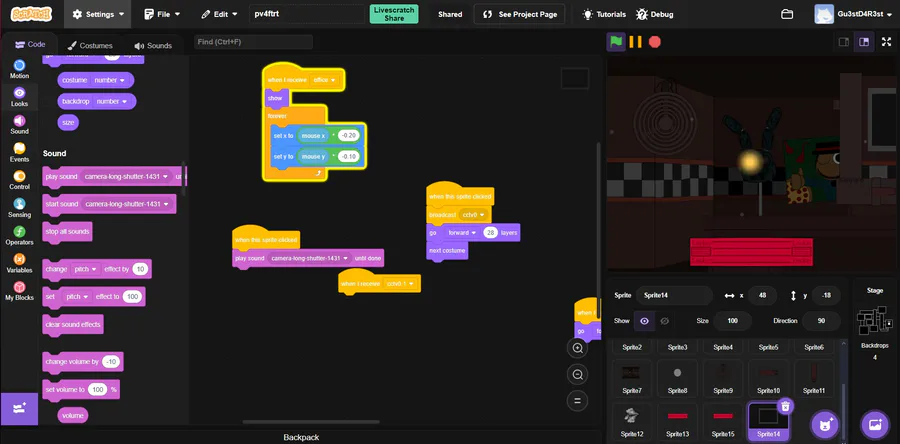Click the Shared button

[450, 14]
